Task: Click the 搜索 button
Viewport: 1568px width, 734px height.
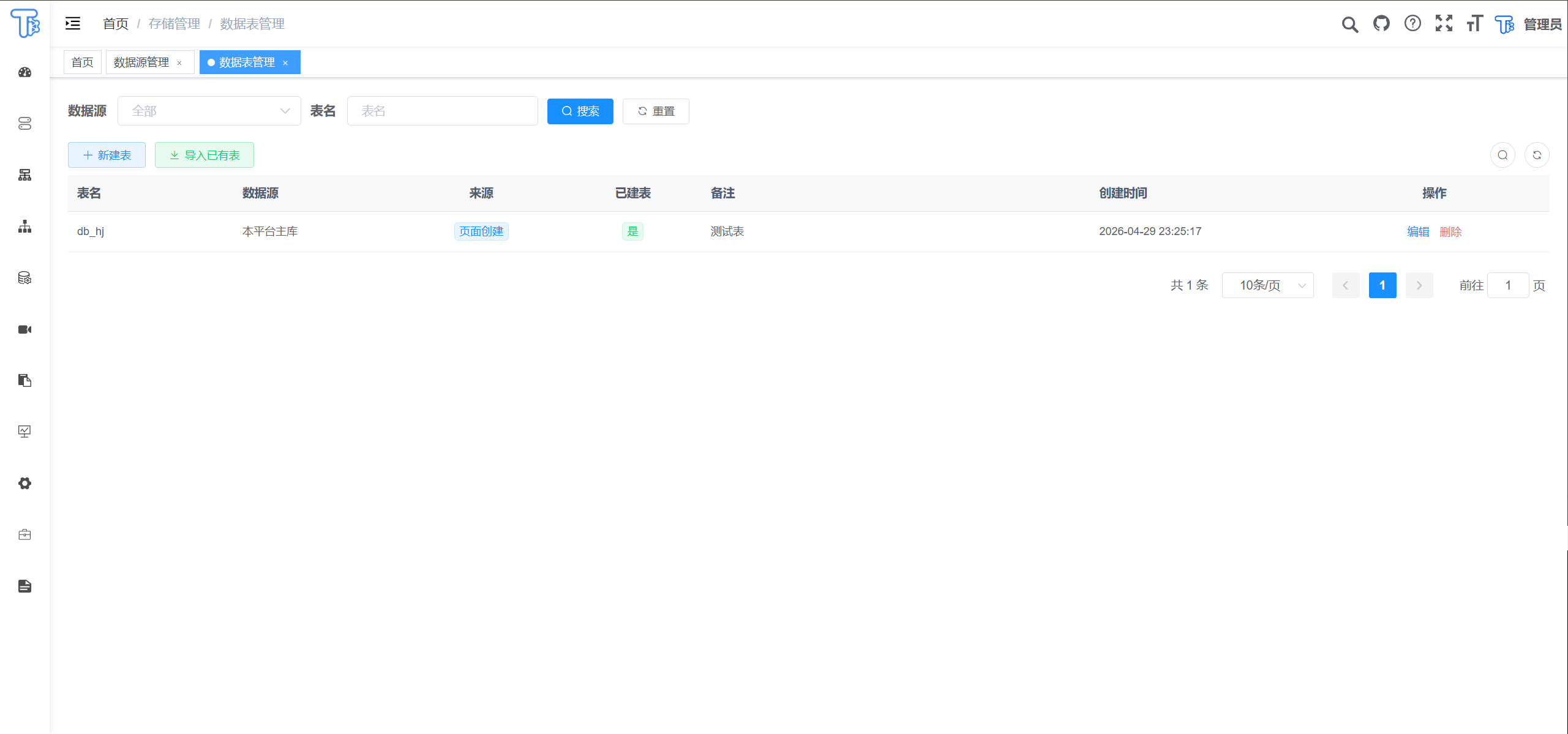Action: click(580, 111)
